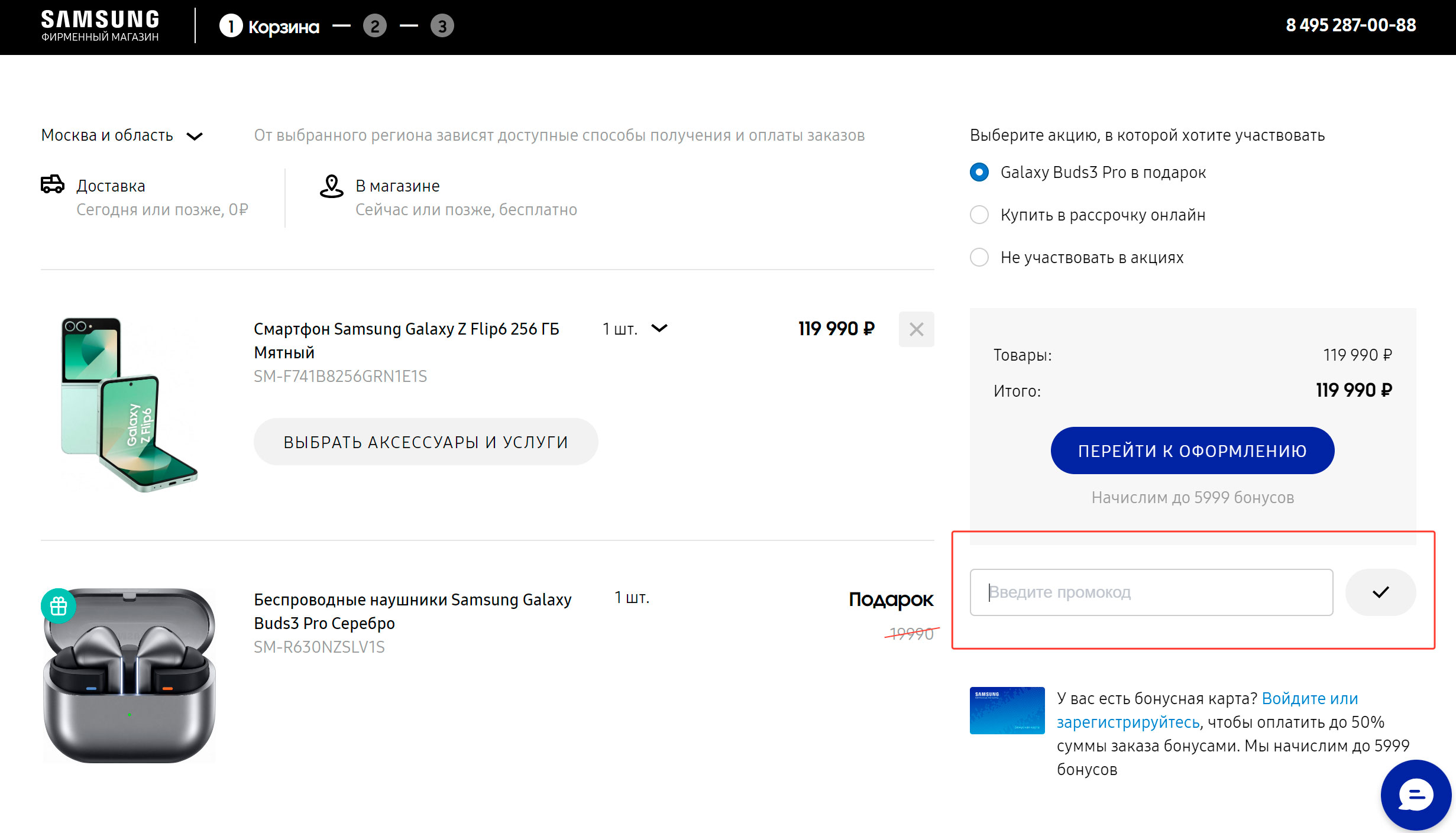
Task: Click the gift badge icon on Buds3 Pro
Action: [x=59, y=606]
